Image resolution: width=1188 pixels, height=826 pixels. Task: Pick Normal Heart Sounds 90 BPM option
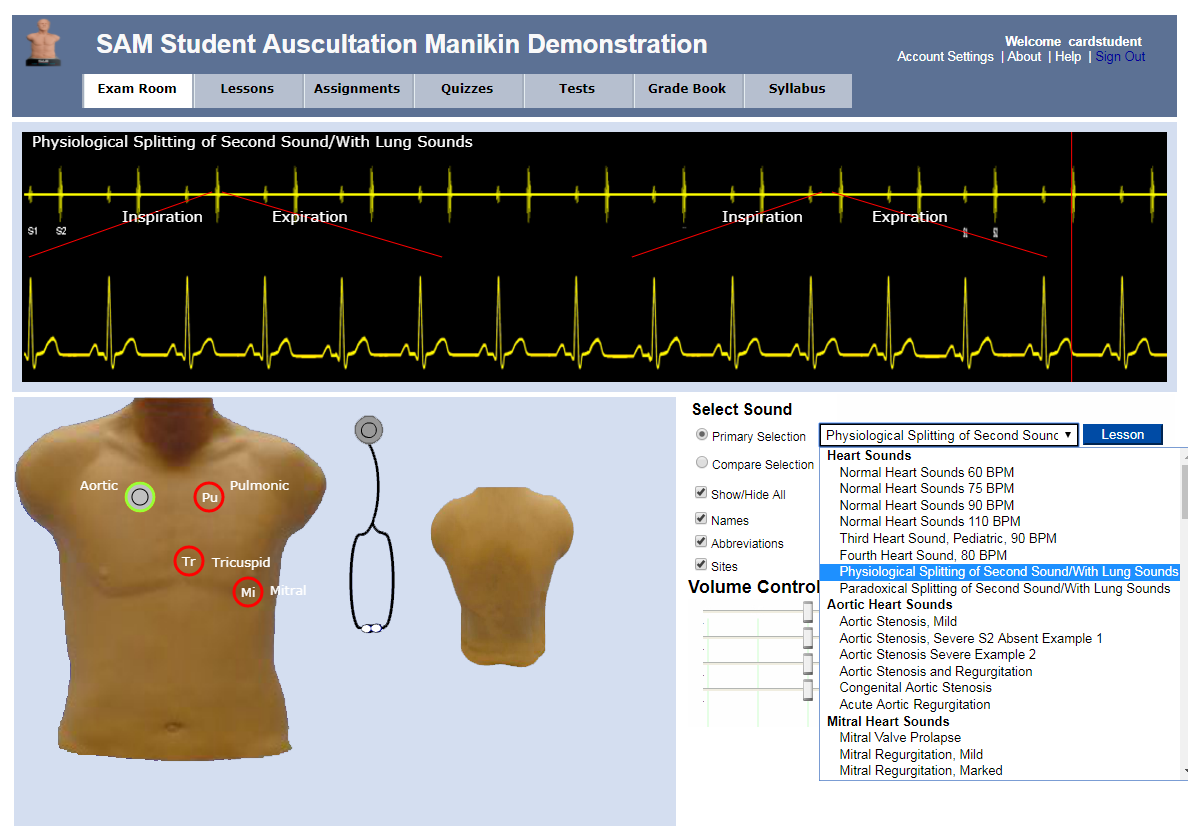coord(927,505)
